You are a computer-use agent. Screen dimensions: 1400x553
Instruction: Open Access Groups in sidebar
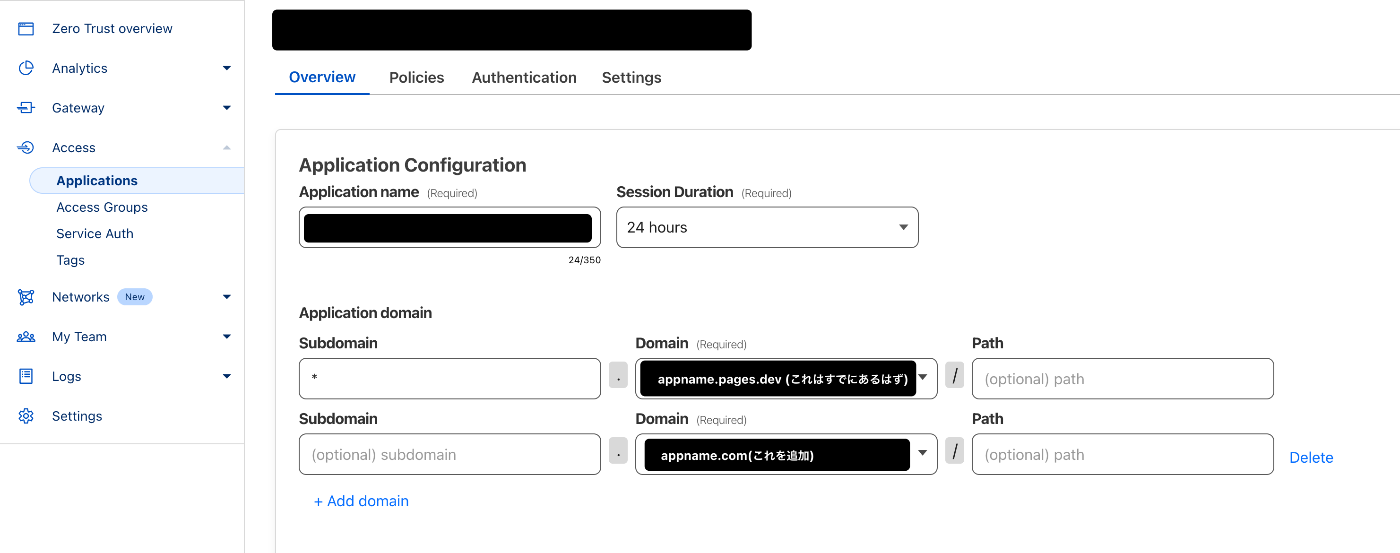click(102, 207)
